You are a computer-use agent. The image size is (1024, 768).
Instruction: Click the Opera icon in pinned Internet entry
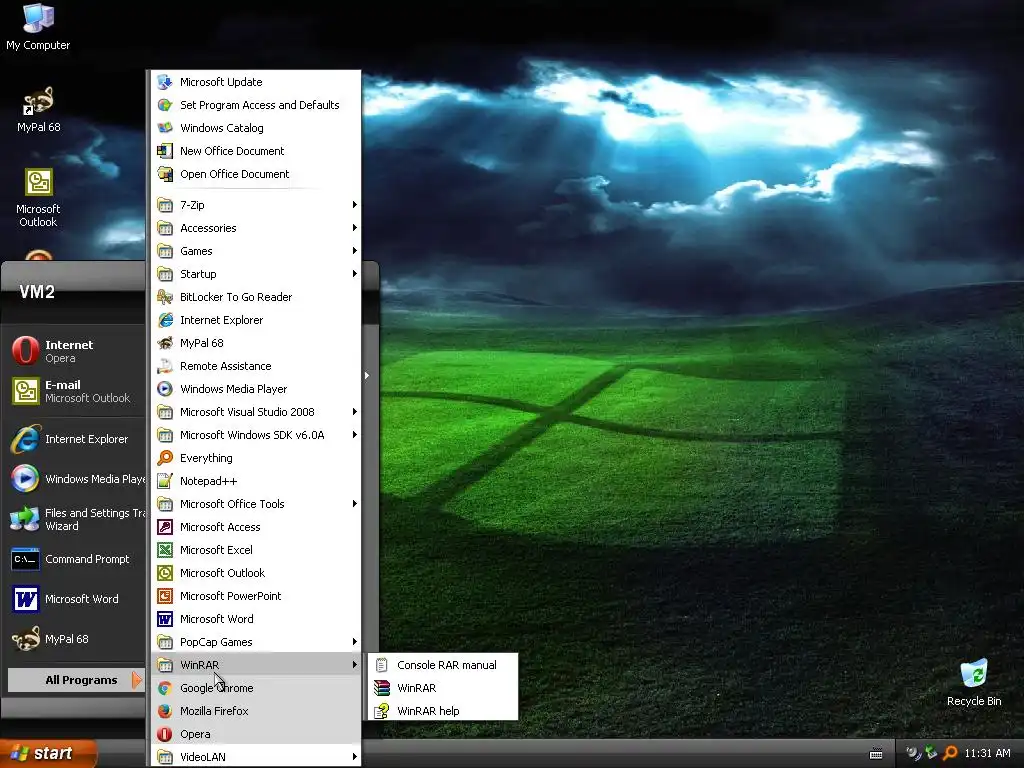coord(25,351)
